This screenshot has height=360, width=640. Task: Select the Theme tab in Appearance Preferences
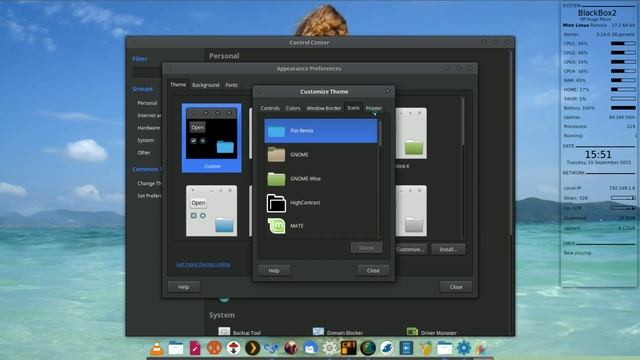pyautogui.click(x=178, y=84)
